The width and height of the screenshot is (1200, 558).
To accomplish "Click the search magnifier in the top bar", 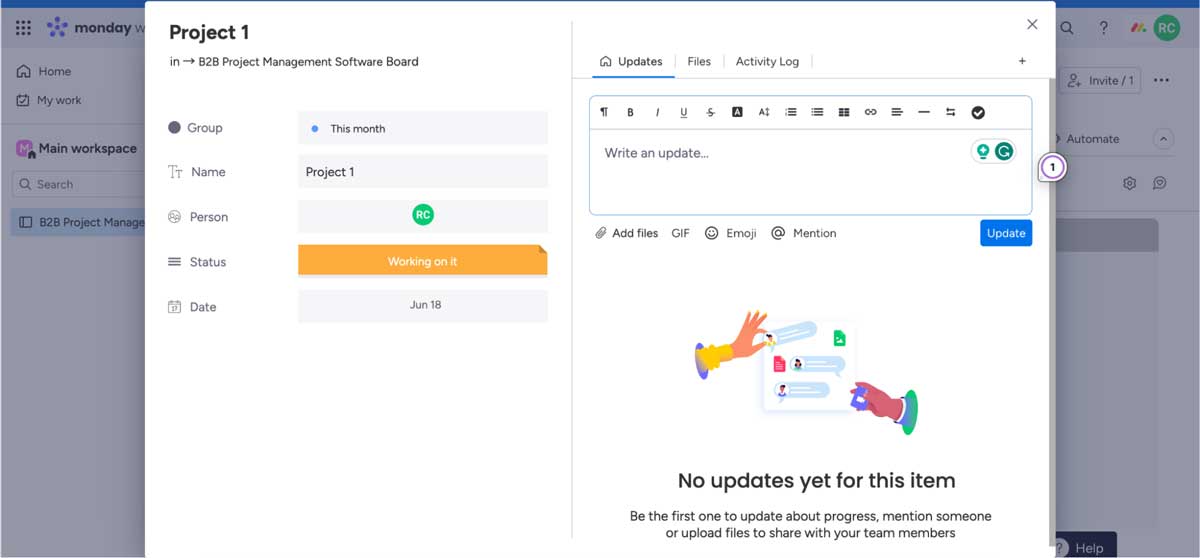I will [x=1068, y=28].
